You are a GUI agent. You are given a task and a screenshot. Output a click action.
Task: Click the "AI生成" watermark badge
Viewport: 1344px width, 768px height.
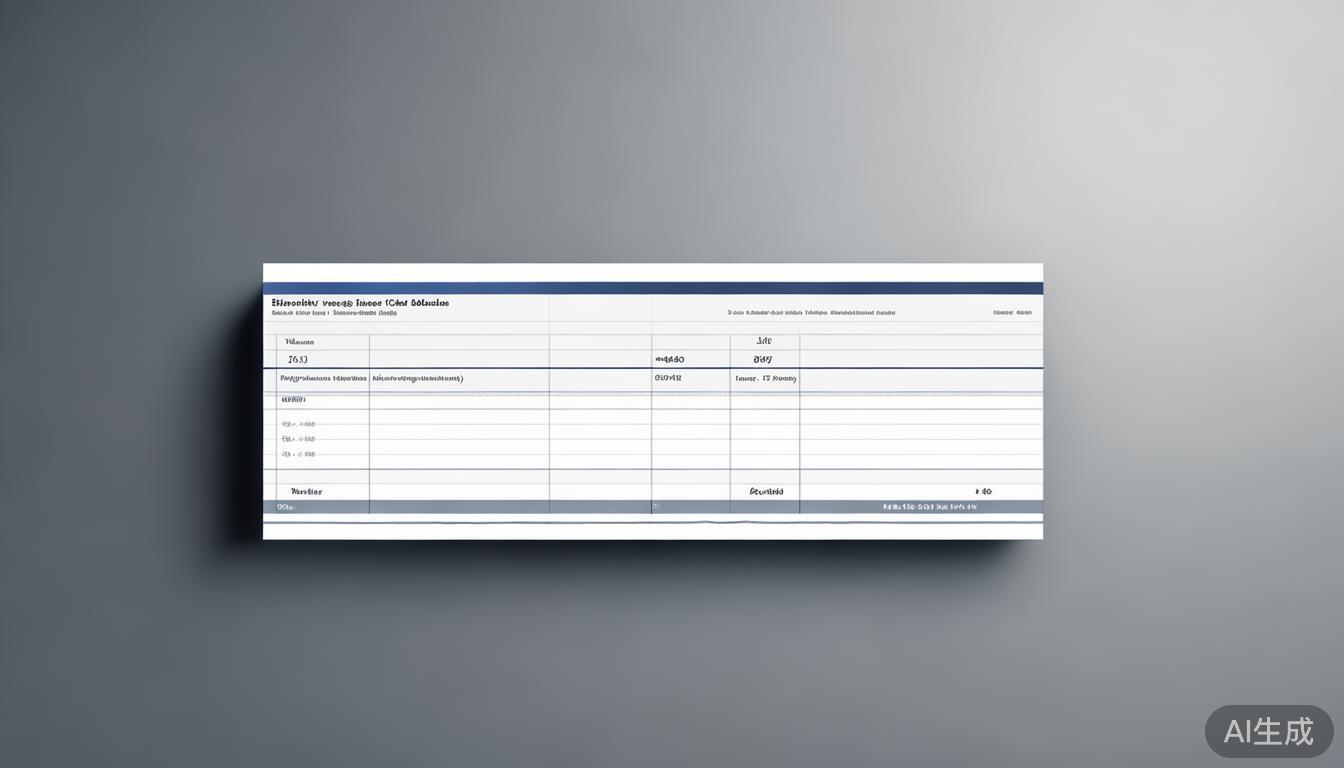[x=1268, y=731]
